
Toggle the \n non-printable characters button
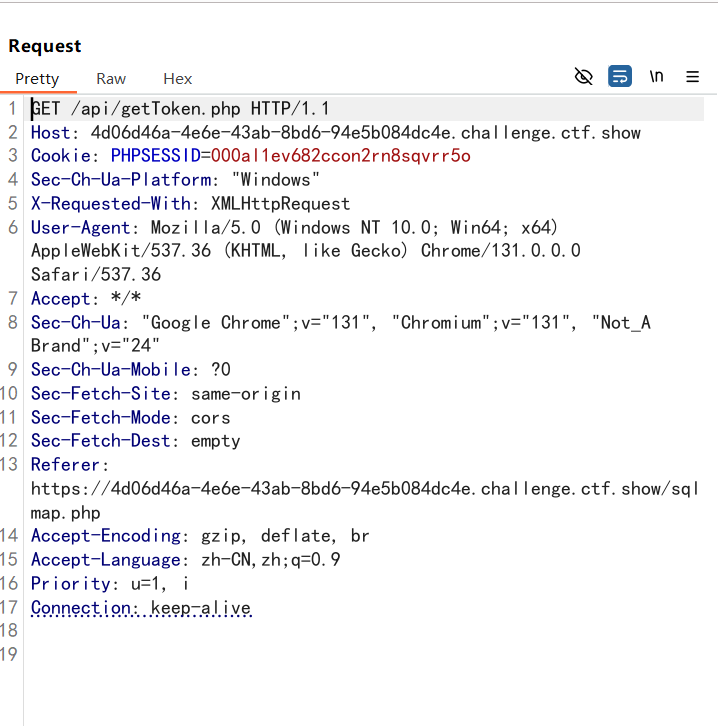click(x=656, y=76)
